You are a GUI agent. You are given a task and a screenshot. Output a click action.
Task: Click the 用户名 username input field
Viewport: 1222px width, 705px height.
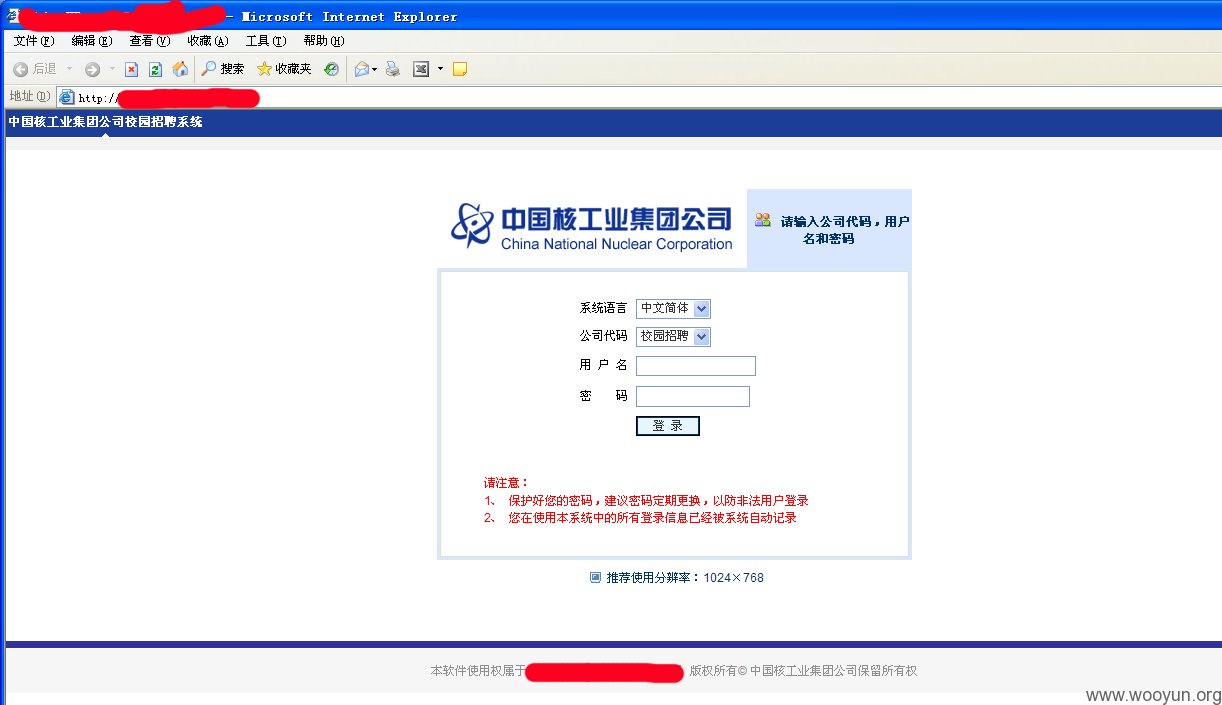click(x=696, y=366)
